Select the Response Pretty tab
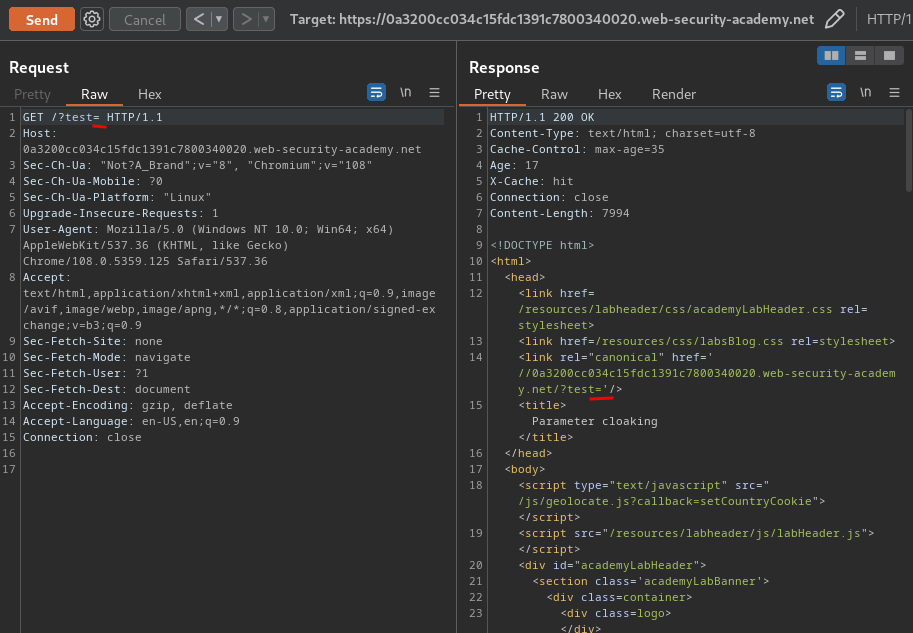 click(x=492, y=94)
